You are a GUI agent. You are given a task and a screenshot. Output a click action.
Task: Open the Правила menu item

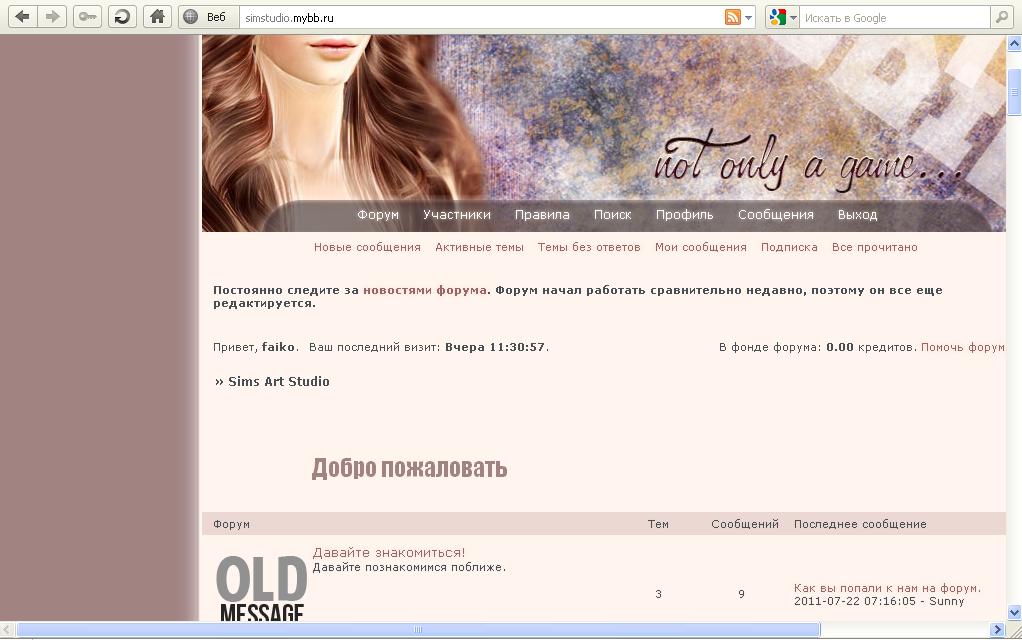pos(542,214)
